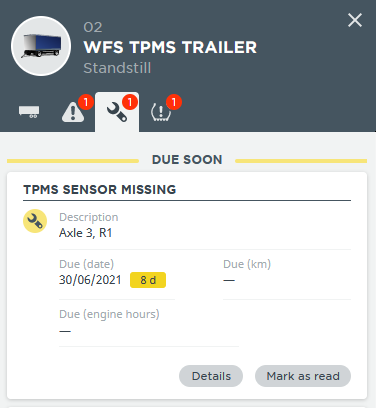Close the vehicle details panel
Viewport: 376px width, 408px height.
355,20
